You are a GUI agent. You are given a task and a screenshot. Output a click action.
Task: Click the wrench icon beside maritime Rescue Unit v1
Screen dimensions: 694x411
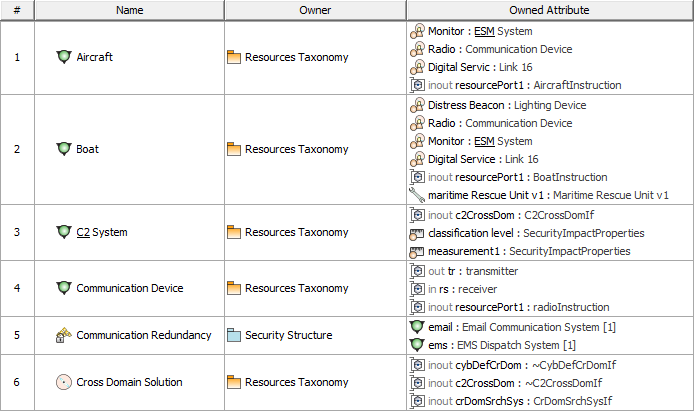[x=418, y=195]
